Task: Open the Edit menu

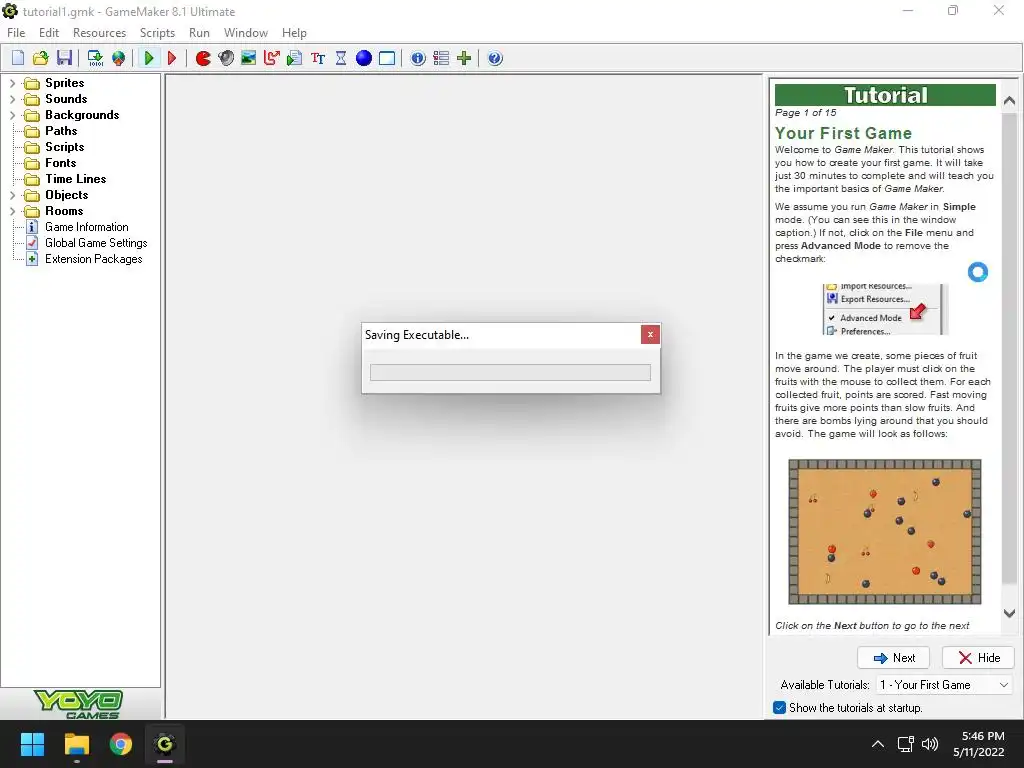Action: 49,33
